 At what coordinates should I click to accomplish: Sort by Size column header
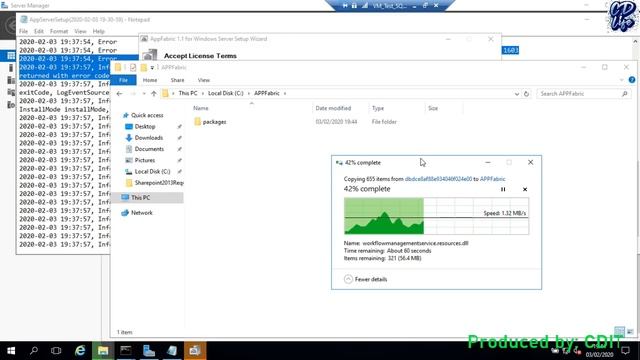[x=433, y=108]
